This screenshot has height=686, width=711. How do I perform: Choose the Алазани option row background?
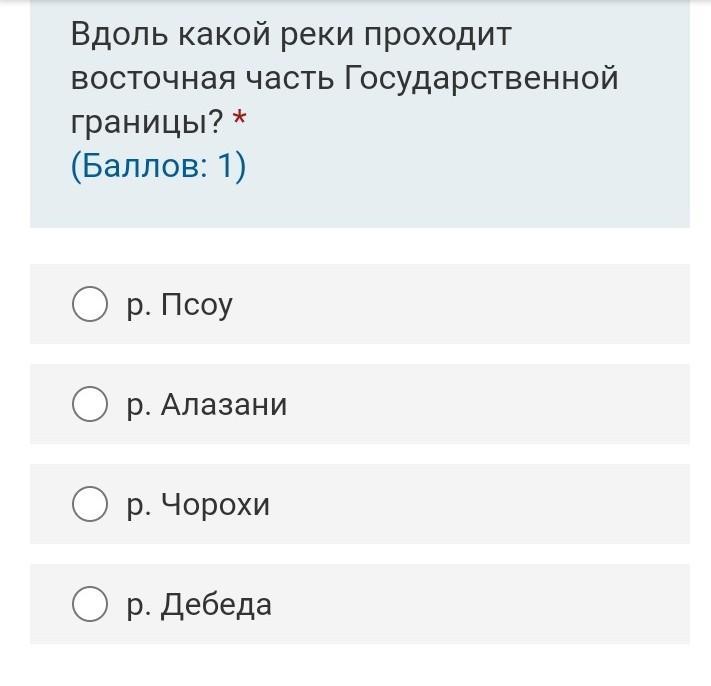(360, 404)
